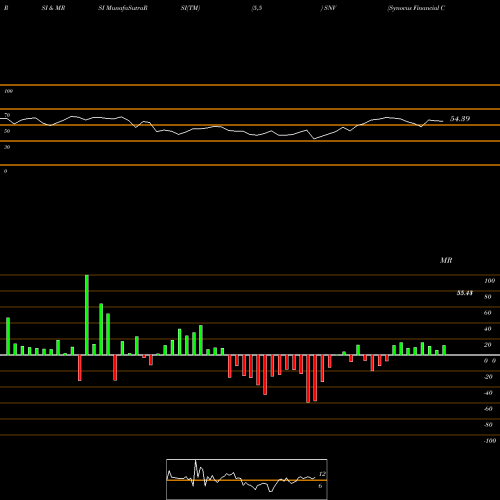The height and width of the screenshot is (500, 500).
Task: Click the 50 level label on RSI axis
Action: [7, 131]
